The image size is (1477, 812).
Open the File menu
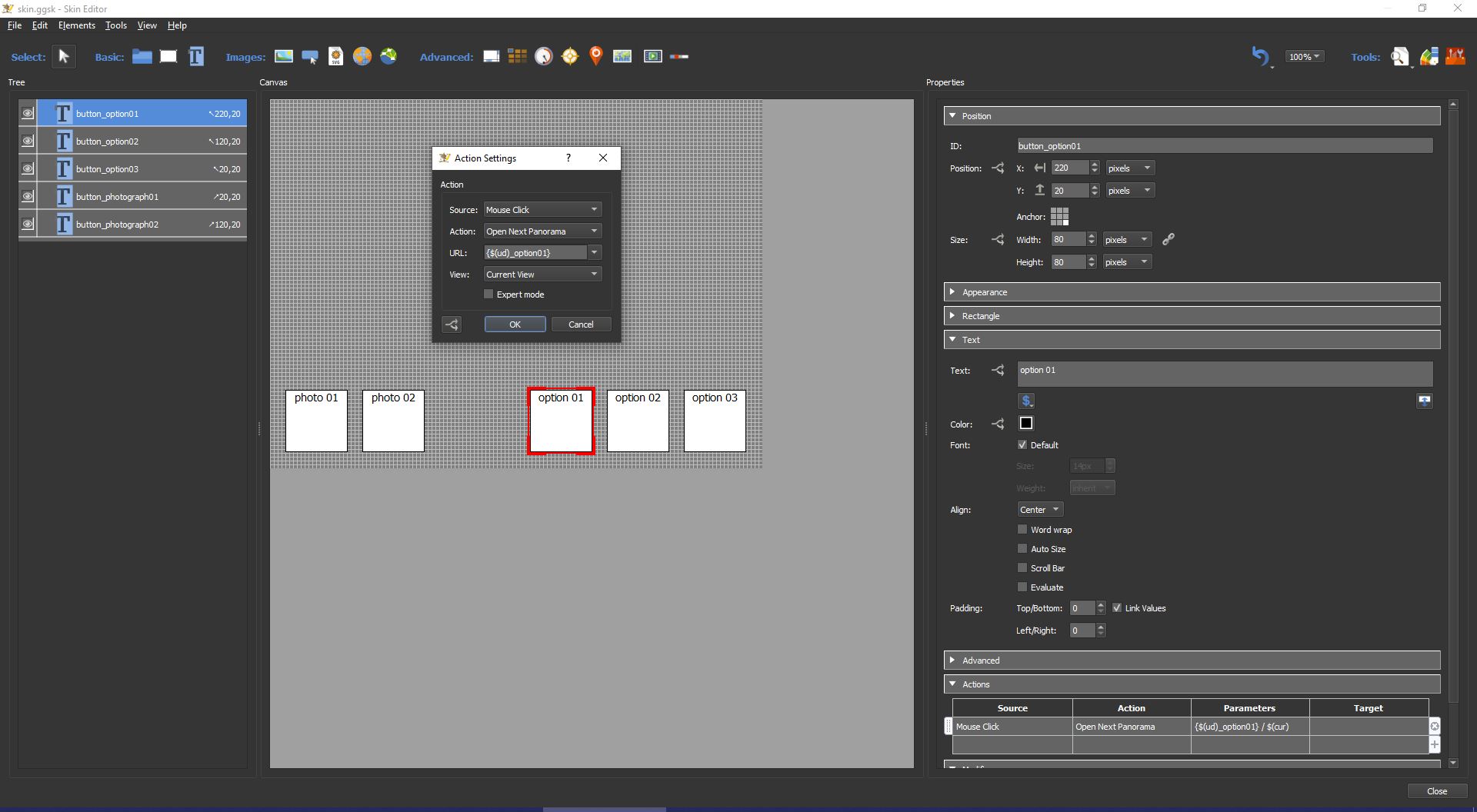[15, 25]
